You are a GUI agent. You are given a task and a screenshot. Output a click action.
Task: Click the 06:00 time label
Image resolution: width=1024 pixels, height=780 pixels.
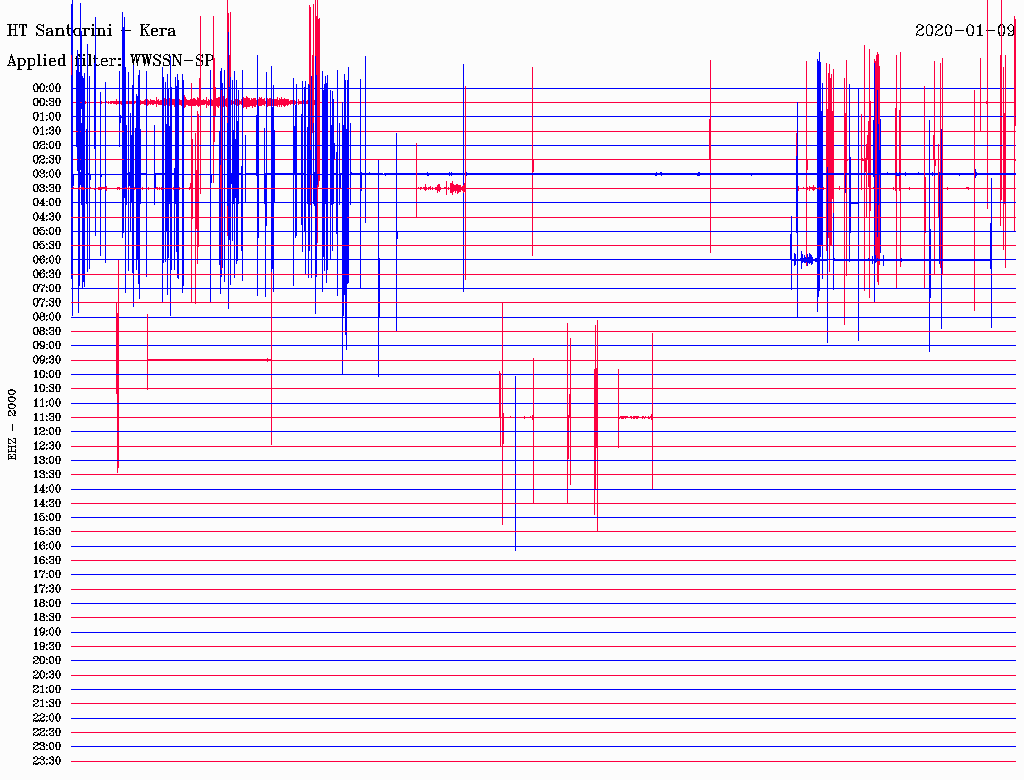[x=47, y=260]
